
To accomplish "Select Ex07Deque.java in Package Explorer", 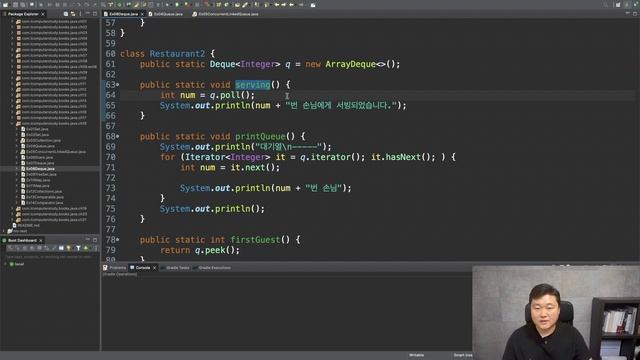I will pyautogui.click(x=40, y=163).
